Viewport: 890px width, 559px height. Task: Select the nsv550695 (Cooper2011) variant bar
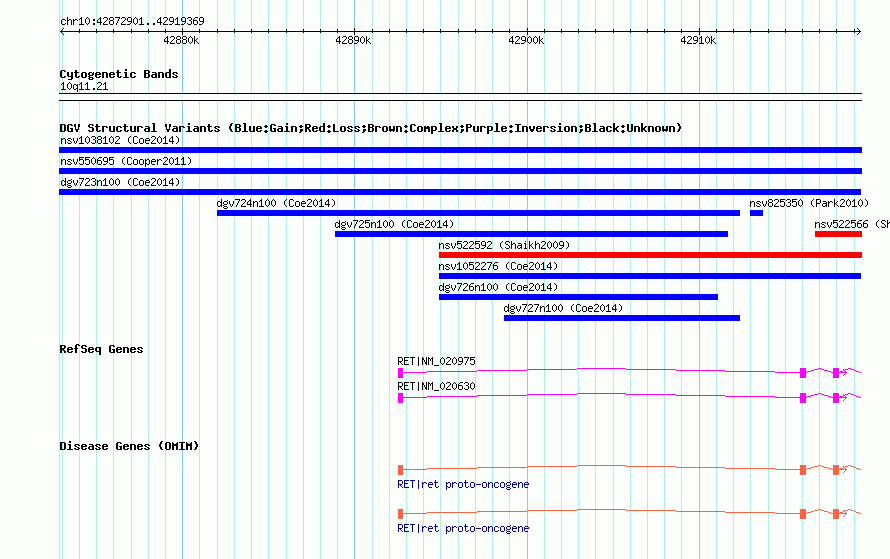[x=460, y=171]
